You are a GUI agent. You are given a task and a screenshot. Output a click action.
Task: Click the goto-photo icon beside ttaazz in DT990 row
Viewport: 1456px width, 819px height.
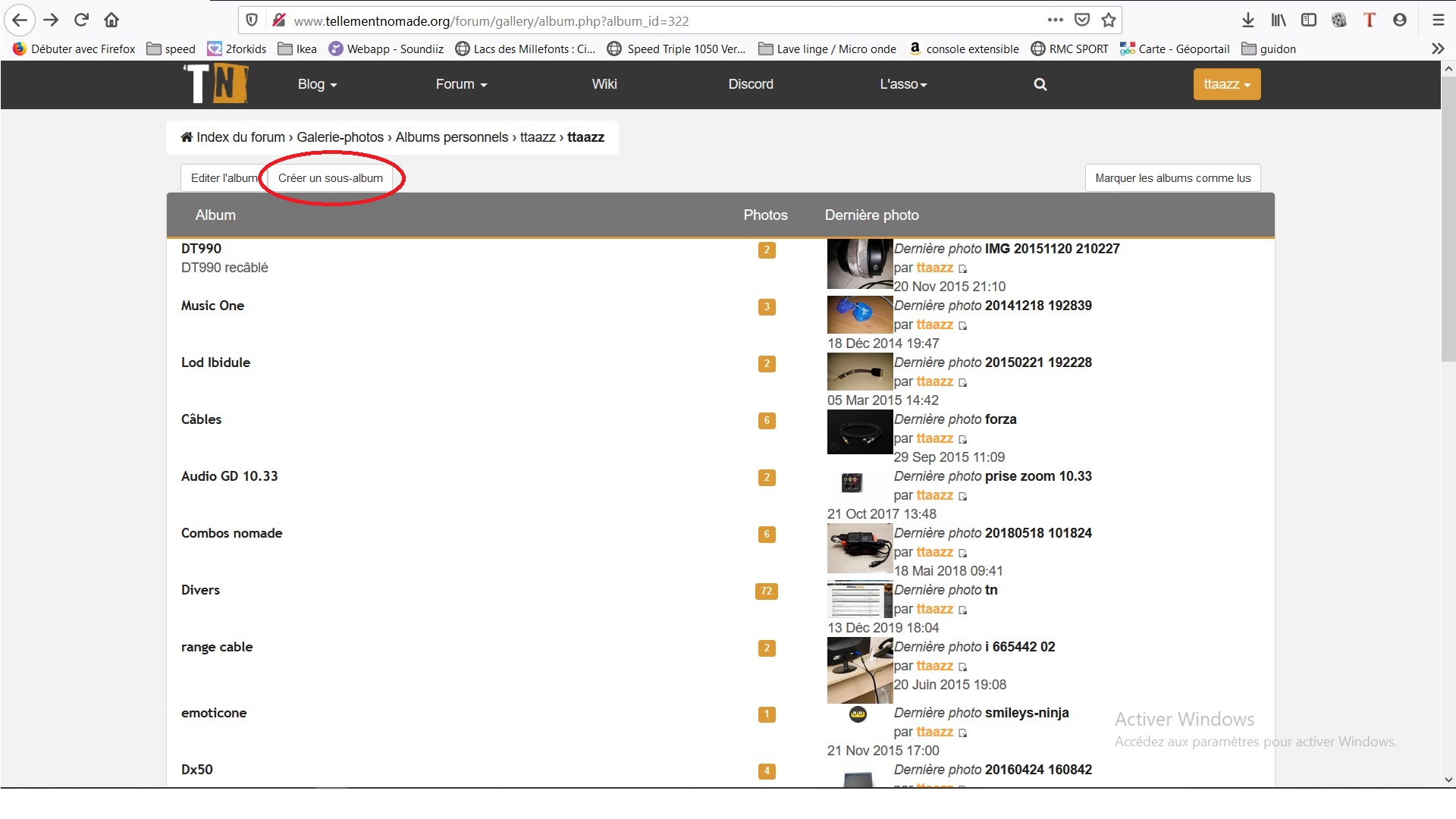point(962,269)
